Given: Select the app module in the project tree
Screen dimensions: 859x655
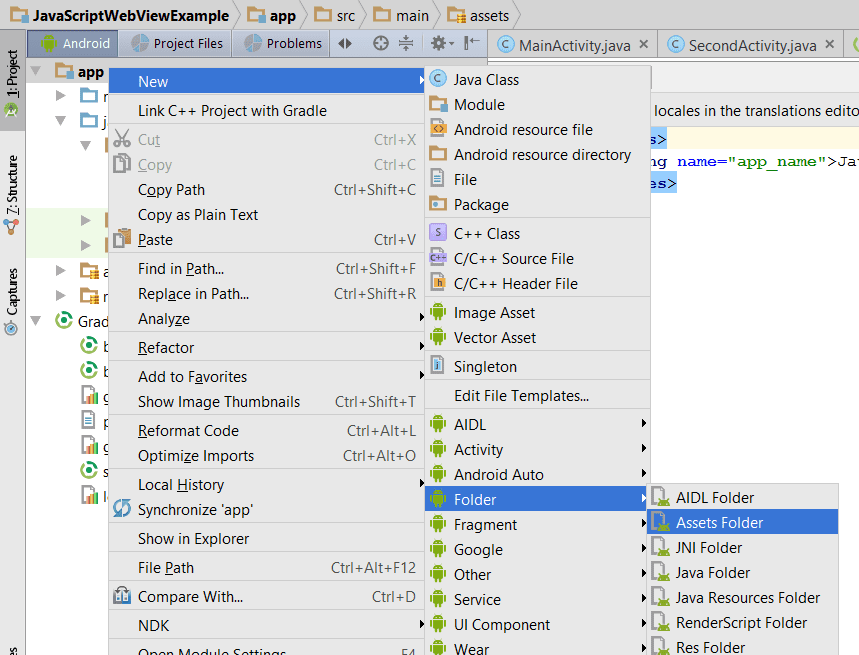Looking at the screenshot, I should [80, 71].
